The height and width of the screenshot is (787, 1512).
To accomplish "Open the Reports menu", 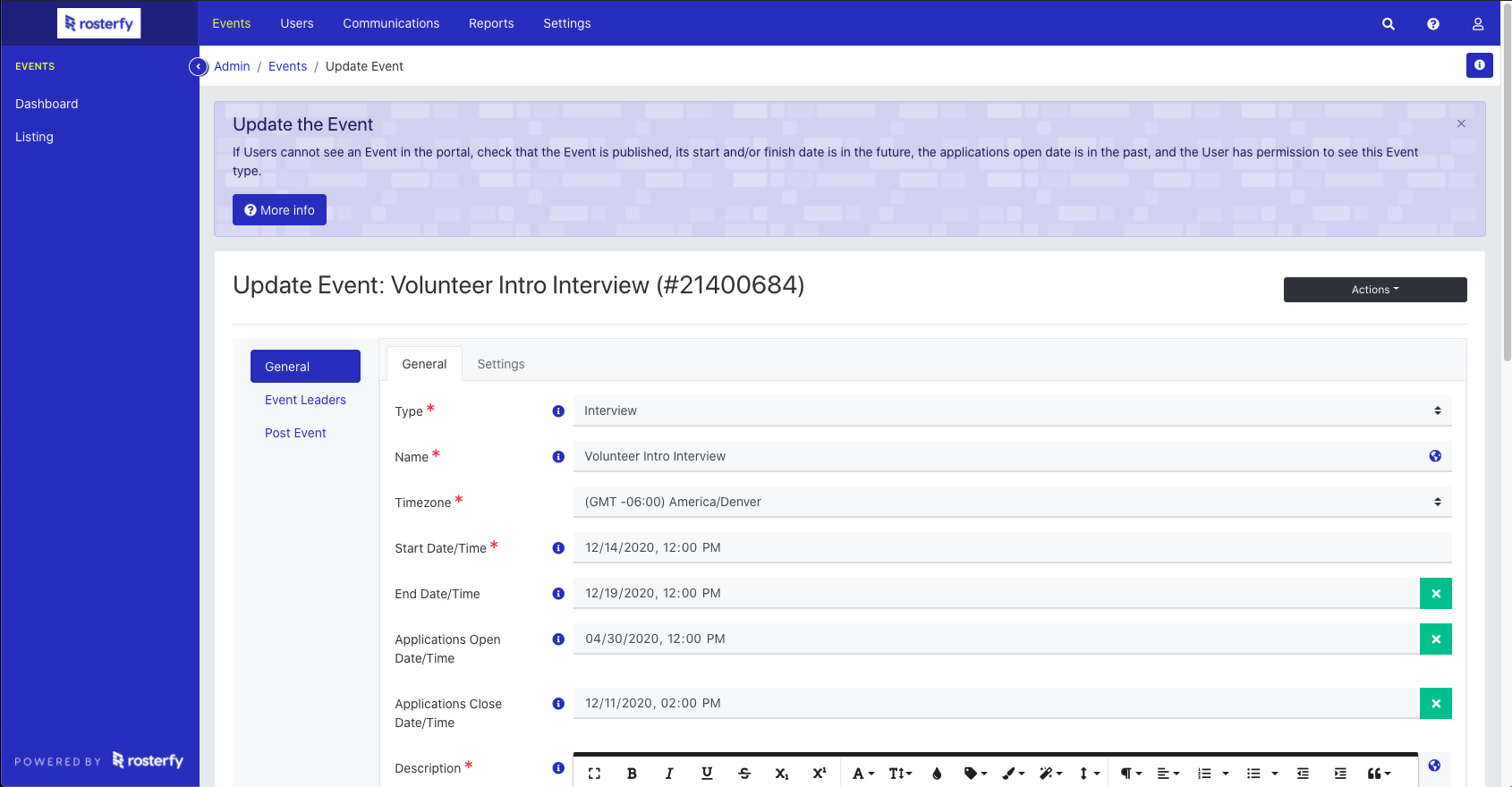I will [x=491, y=23].
